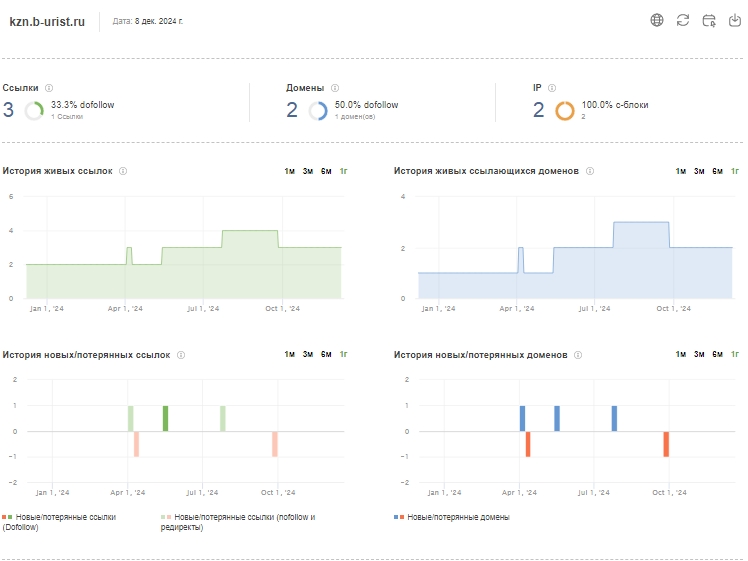Click the 100.0% c-блоки text
This screenshot has height=561, width=748.
point(615,105)
